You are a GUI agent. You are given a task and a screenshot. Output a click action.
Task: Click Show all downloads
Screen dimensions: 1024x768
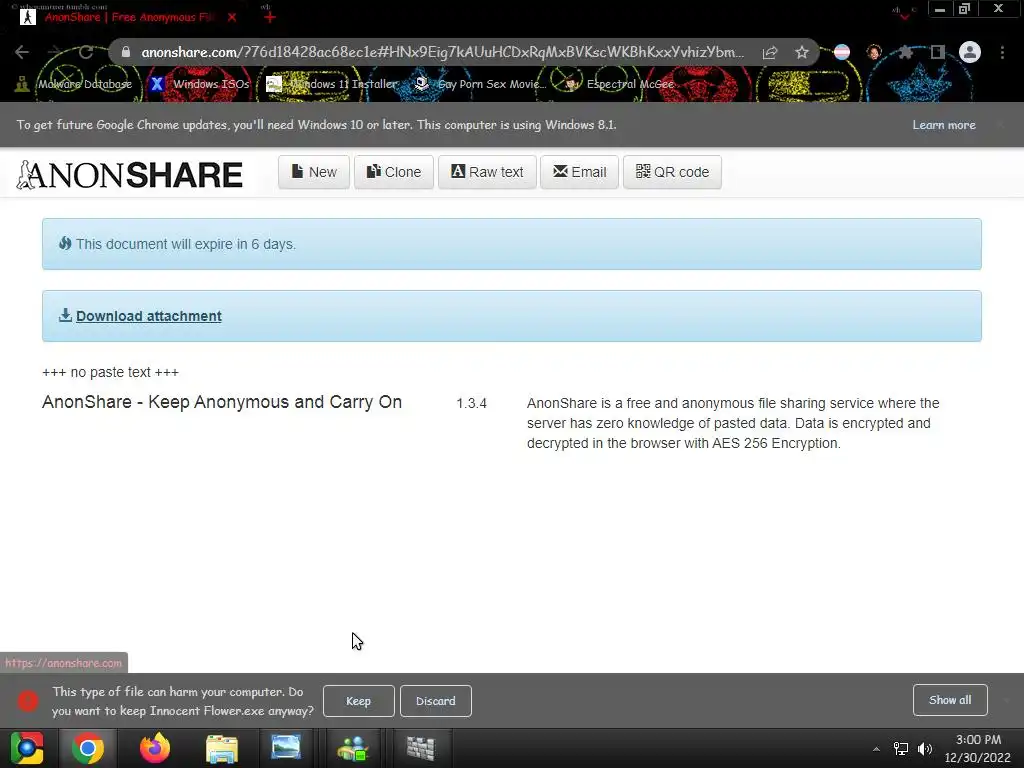click(950, 700)
